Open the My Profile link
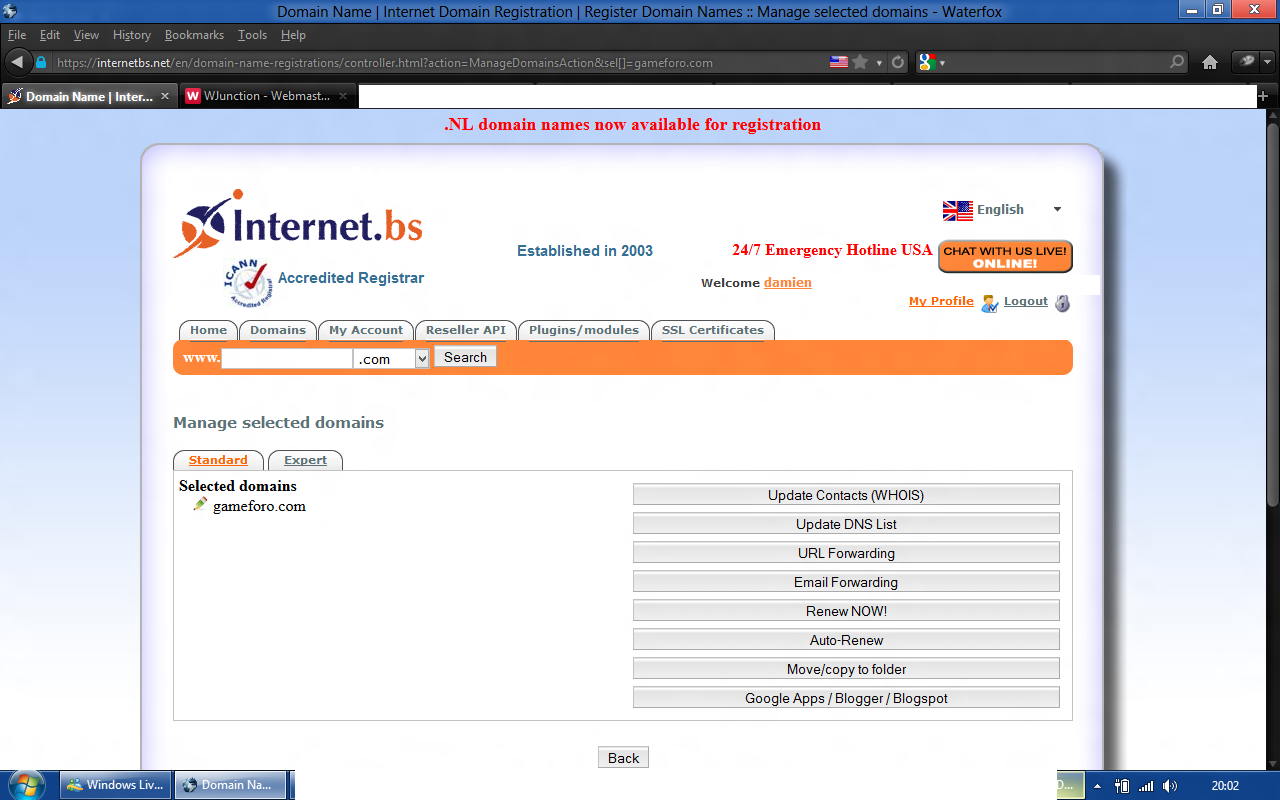This screenshot has width=1280, height=800. pos(941,301)
